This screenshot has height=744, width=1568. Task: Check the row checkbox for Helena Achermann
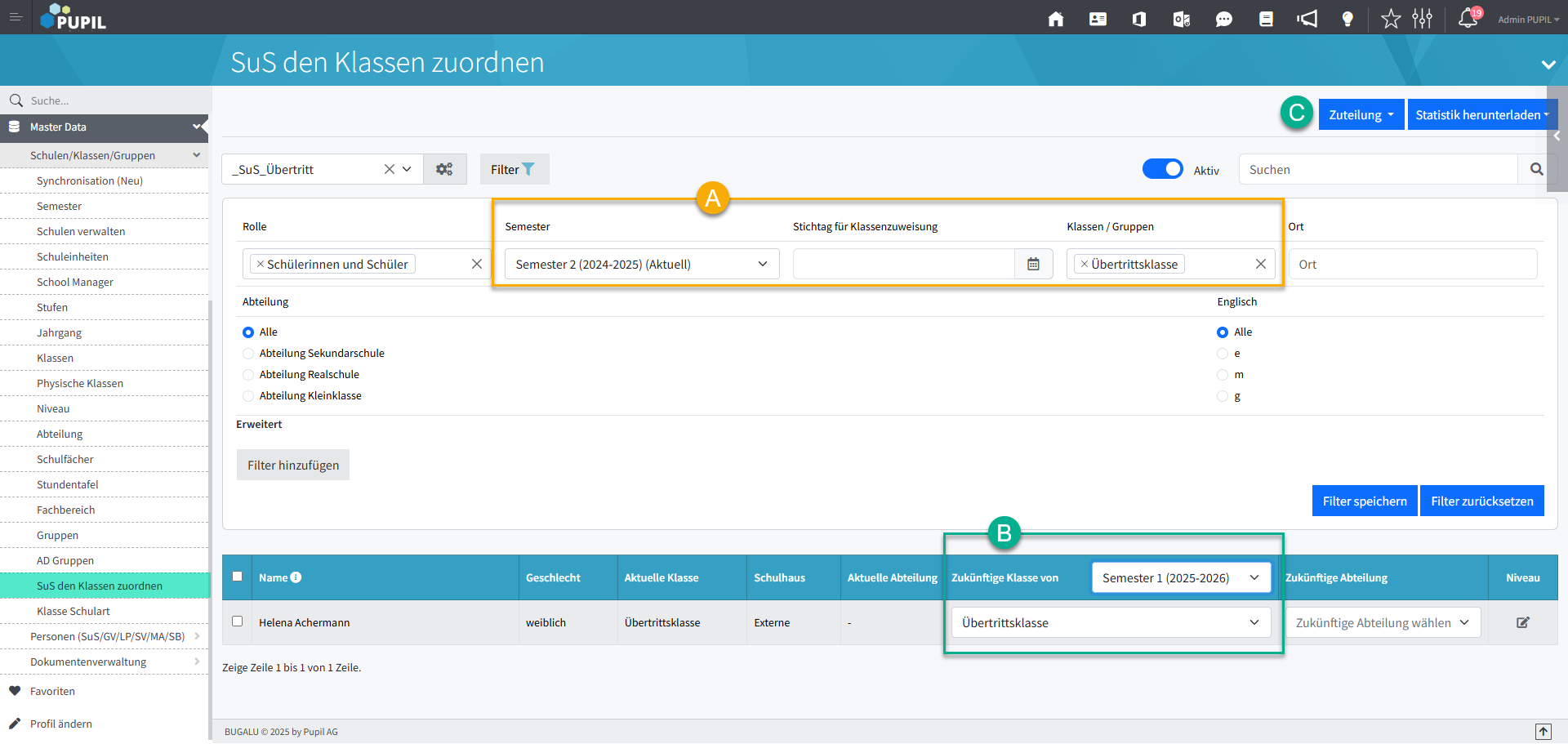pyautogui.click(x=238, y=621)
